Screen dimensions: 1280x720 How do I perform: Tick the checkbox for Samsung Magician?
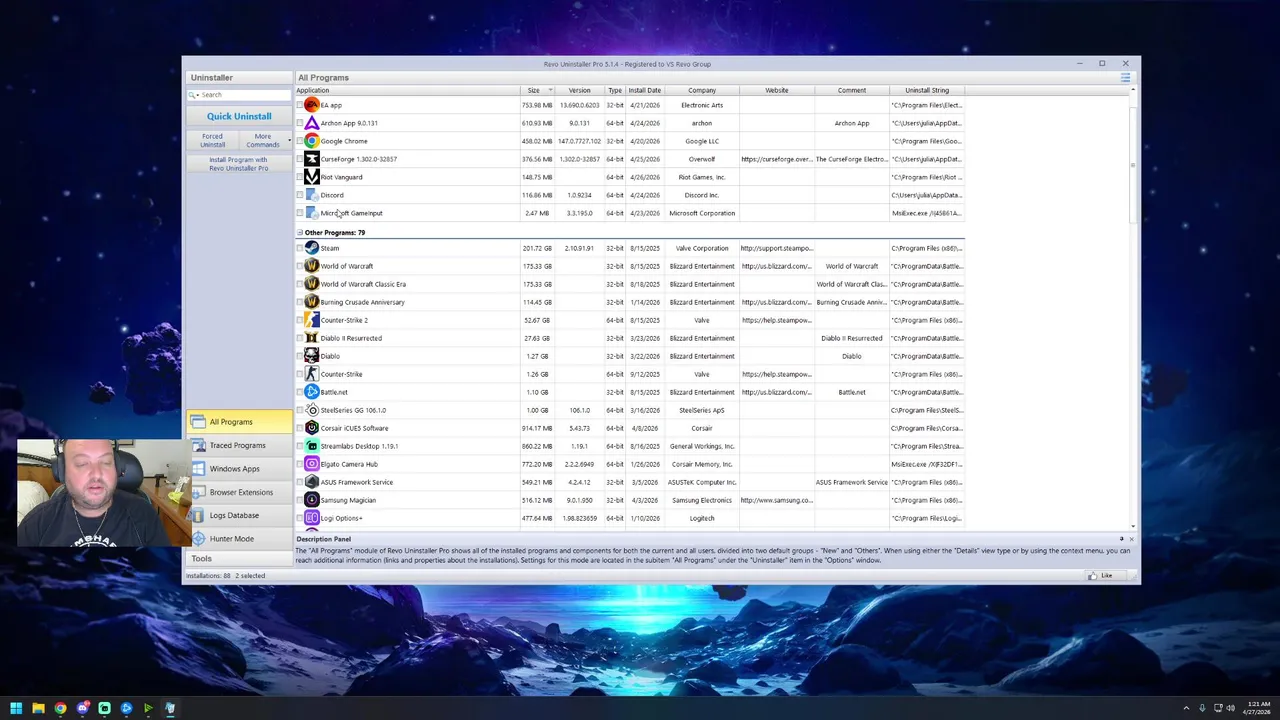(300, 500)
